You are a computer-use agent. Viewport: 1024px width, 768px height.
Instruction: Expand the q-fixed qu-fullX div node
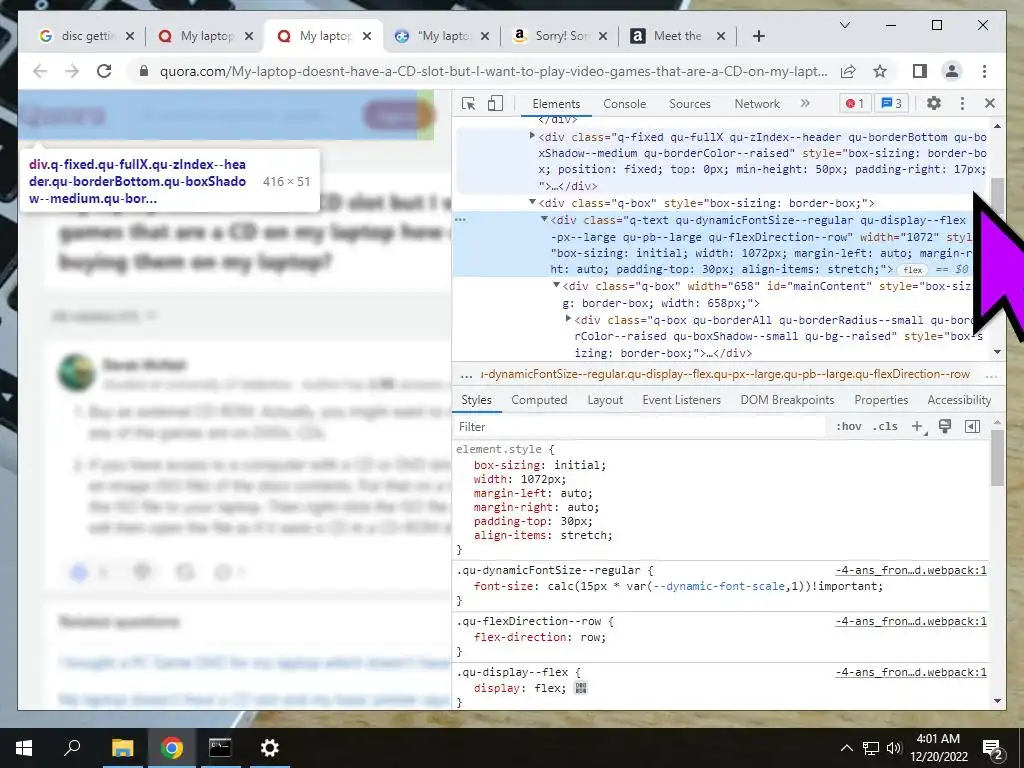coord(532,136)
